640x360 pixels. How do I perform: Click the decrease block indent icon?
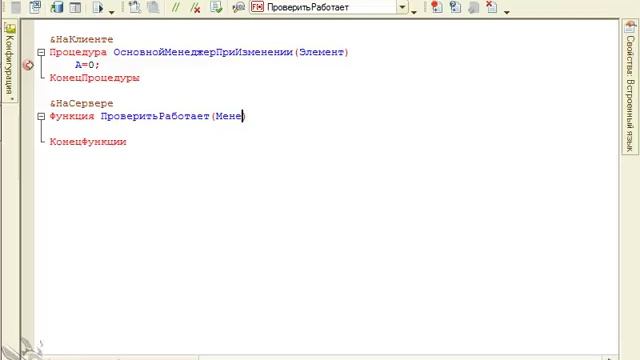tap(153, 7)
